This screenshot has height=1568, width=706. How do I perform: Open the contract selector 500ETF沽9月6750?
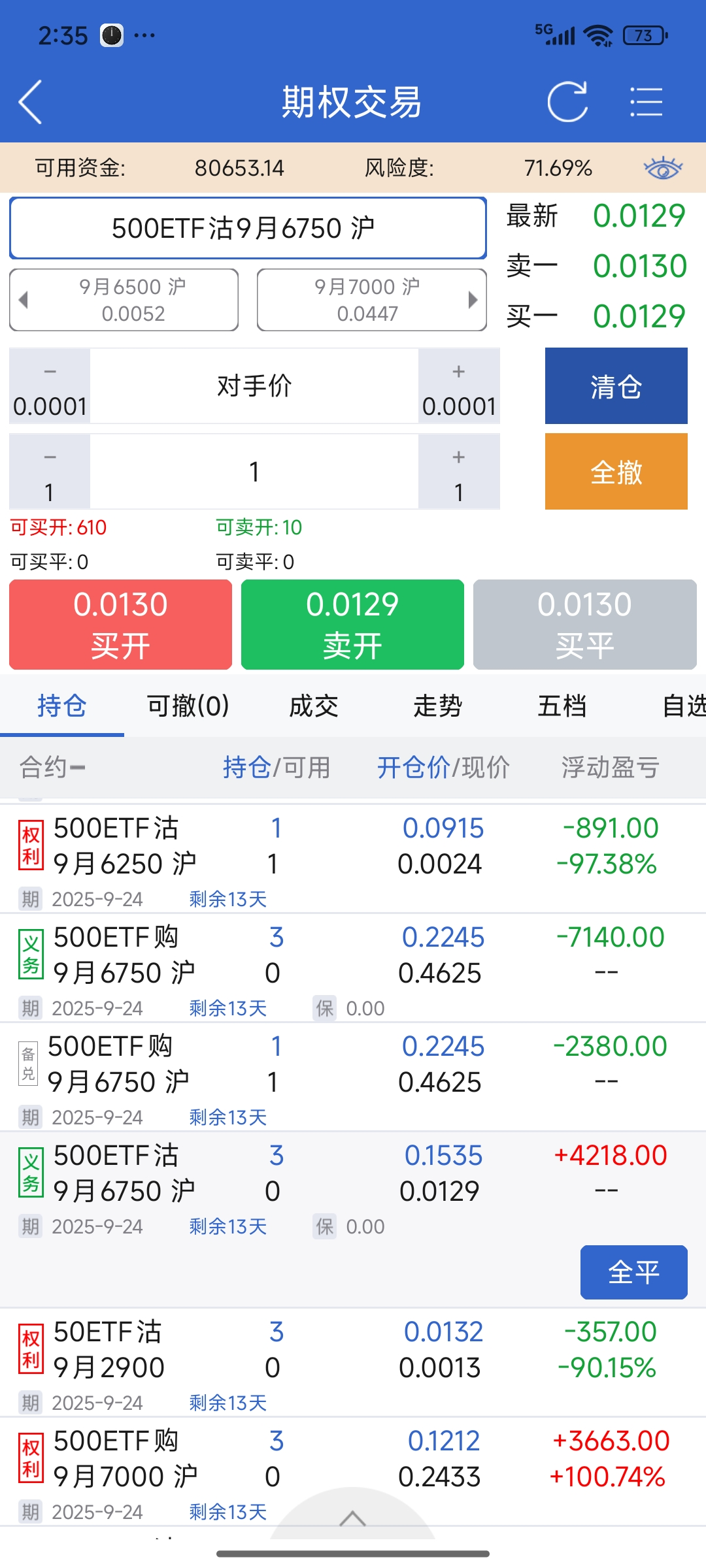tap(248, 228)
